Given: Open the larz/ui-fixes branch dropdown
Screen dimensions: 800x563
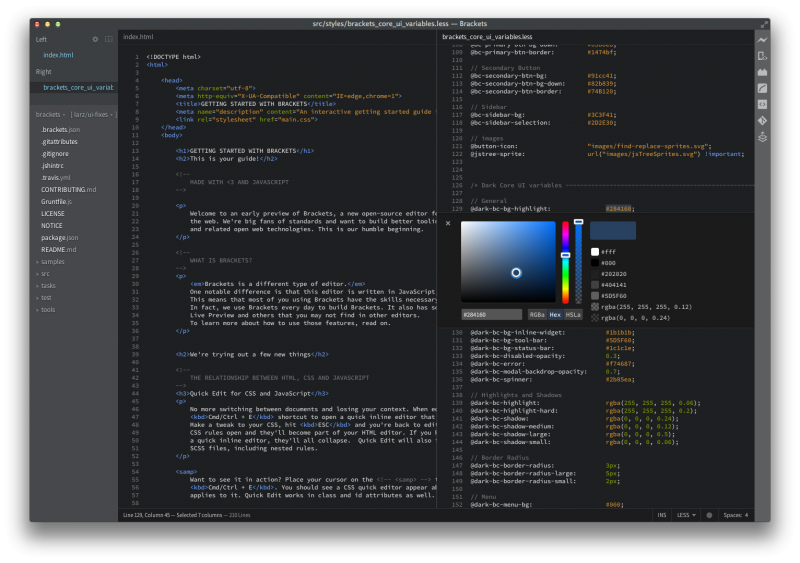Looking at the screenshot, I should pos(93,114).
